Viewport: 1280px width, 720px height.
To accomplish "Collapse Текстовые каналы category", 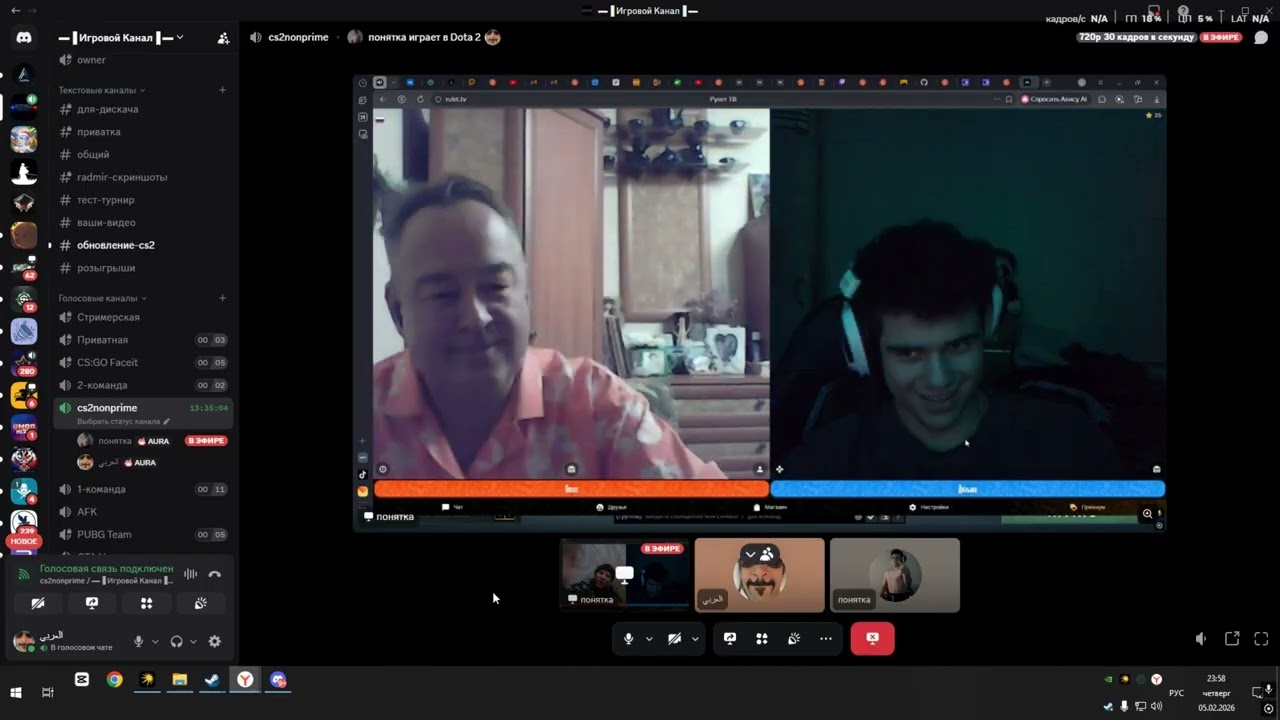I will pos(102,90).
